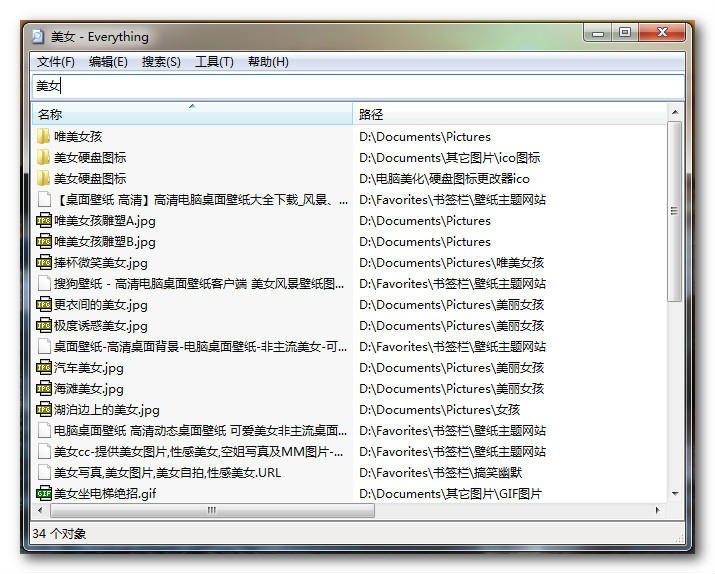Select file name 极度诱惑美女.jpg
This screenshot has width=715, height=574.
[x=100, y=326]
